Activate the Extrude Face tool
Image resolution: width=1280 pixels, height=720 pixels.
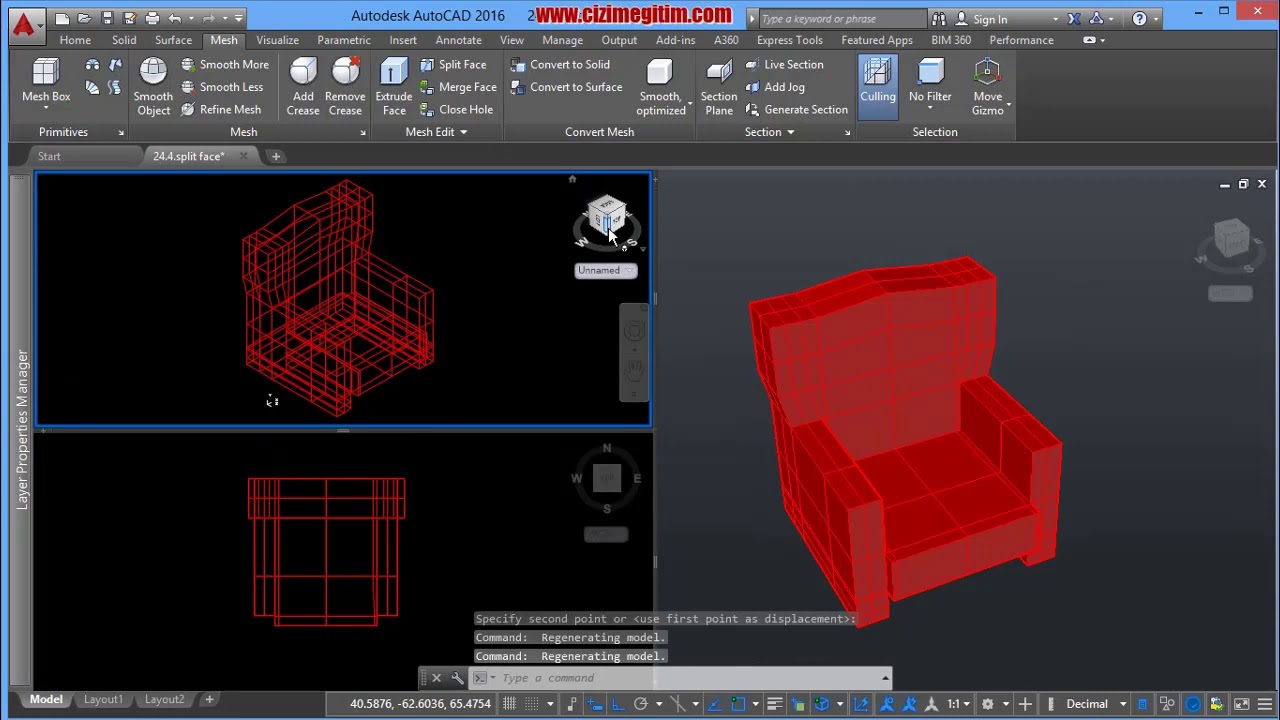394,86
